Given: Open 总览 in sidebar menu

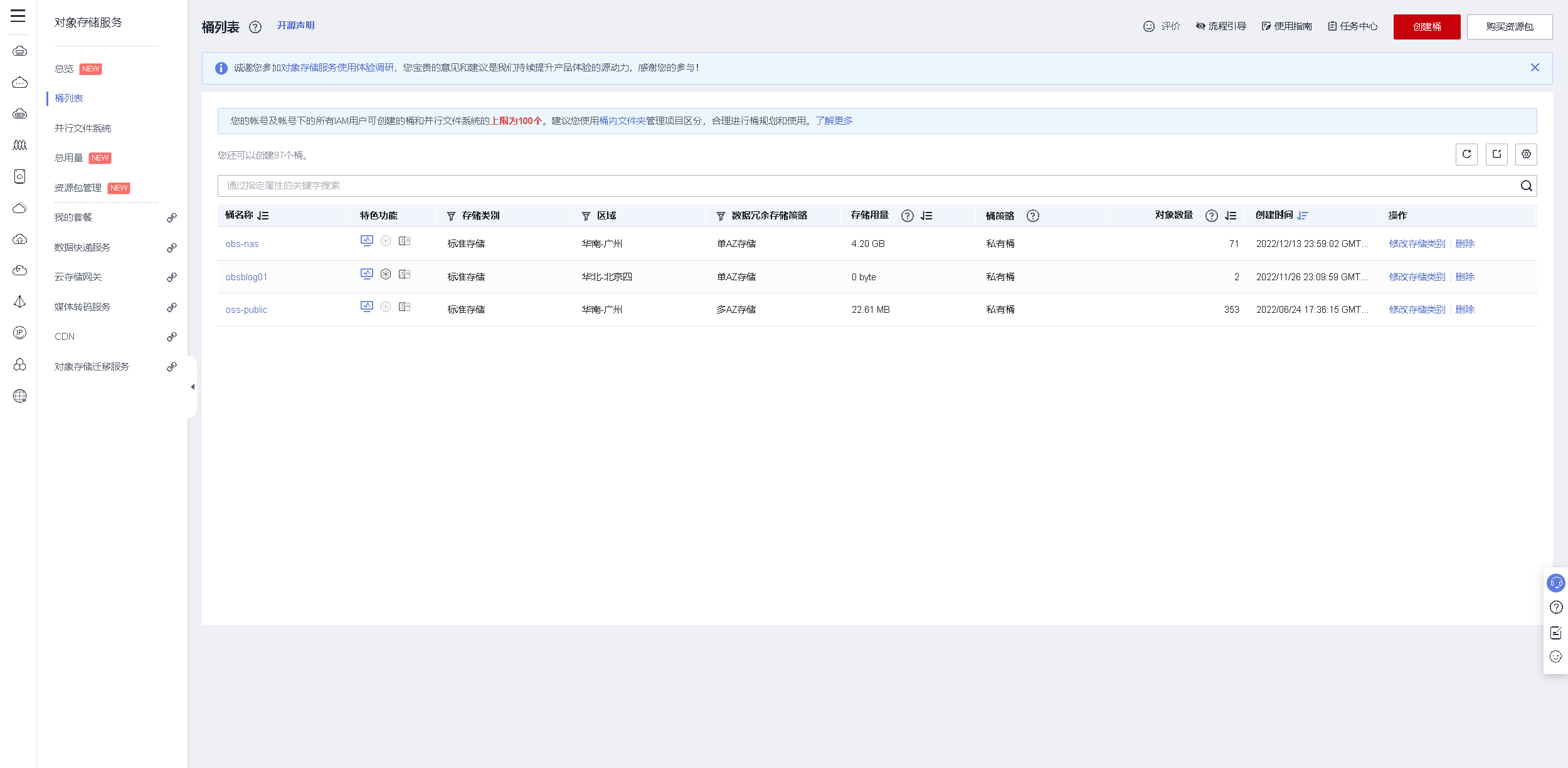Looking at the screenshot, I should coord(64,69).
